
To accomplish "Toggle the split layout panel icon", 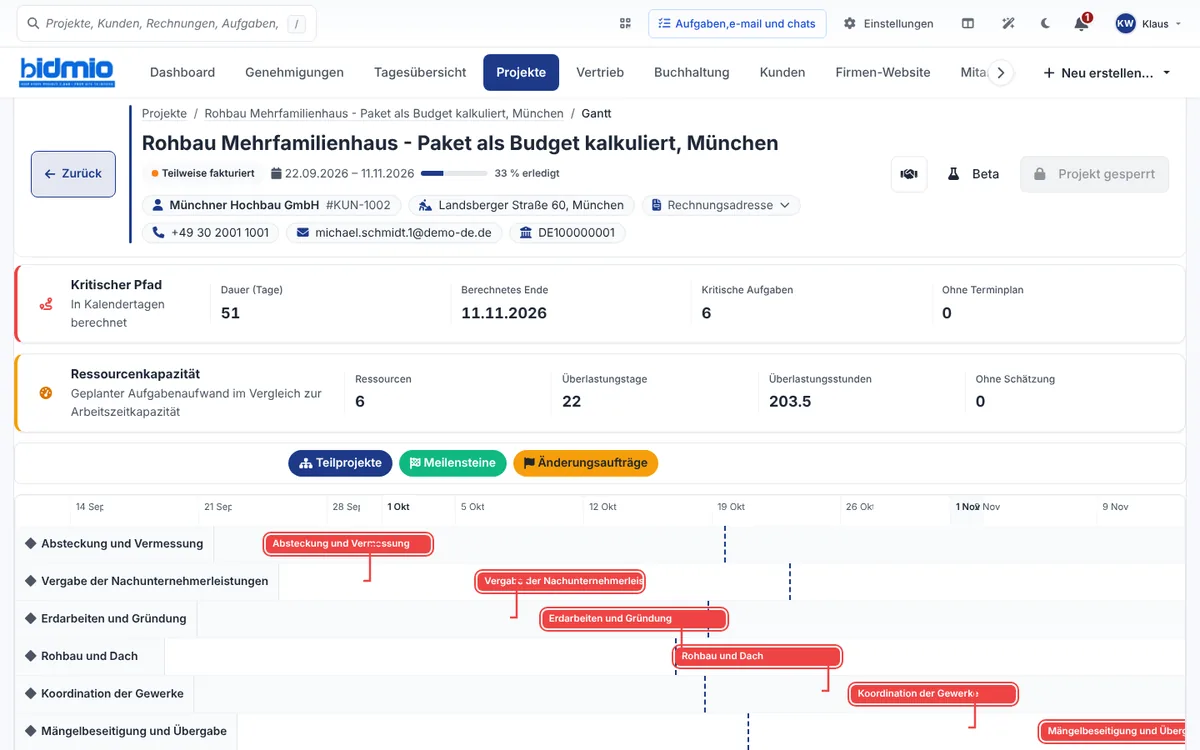I will pos(968,23).
